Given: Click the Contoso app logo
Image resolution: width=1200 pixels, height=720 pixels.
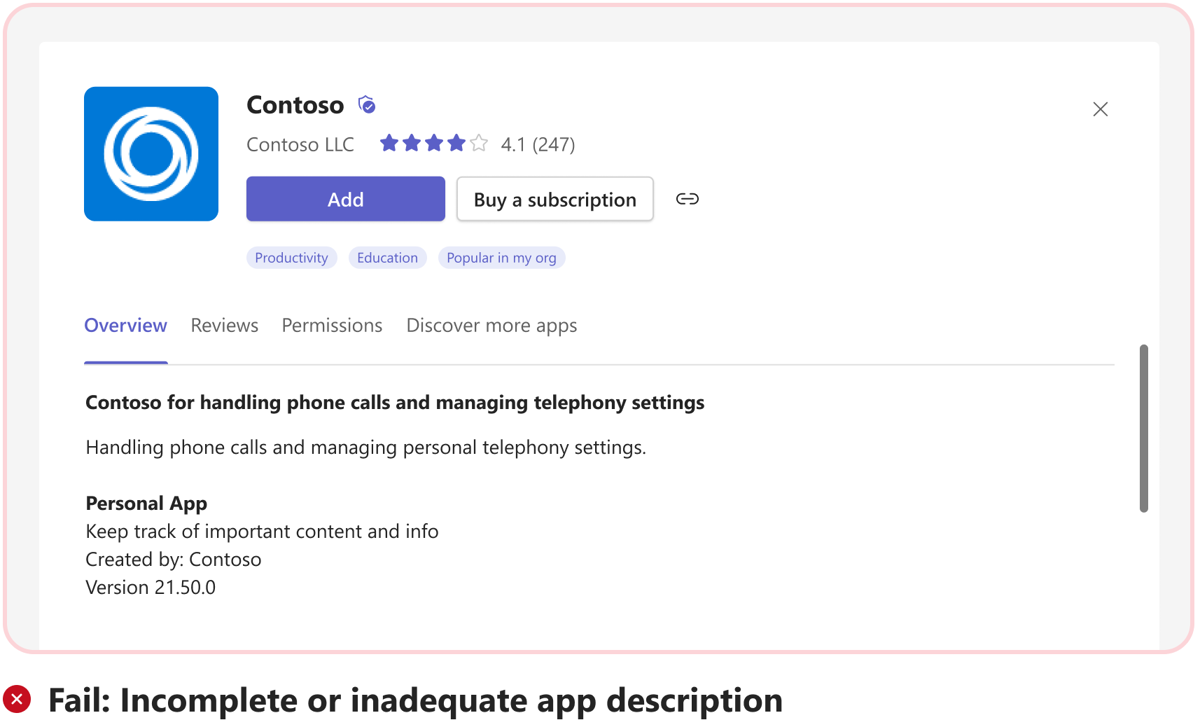Looking at the screenshot, I should tap(151, 154).
